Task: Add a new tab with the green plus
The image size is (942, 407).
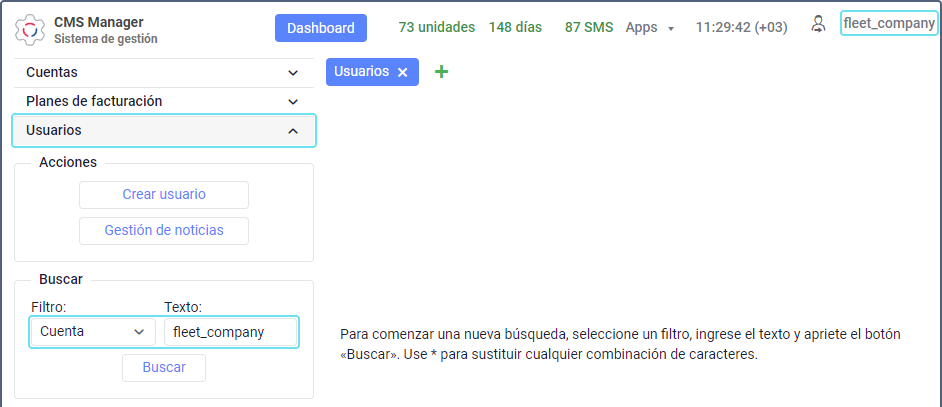Action: 441,72
